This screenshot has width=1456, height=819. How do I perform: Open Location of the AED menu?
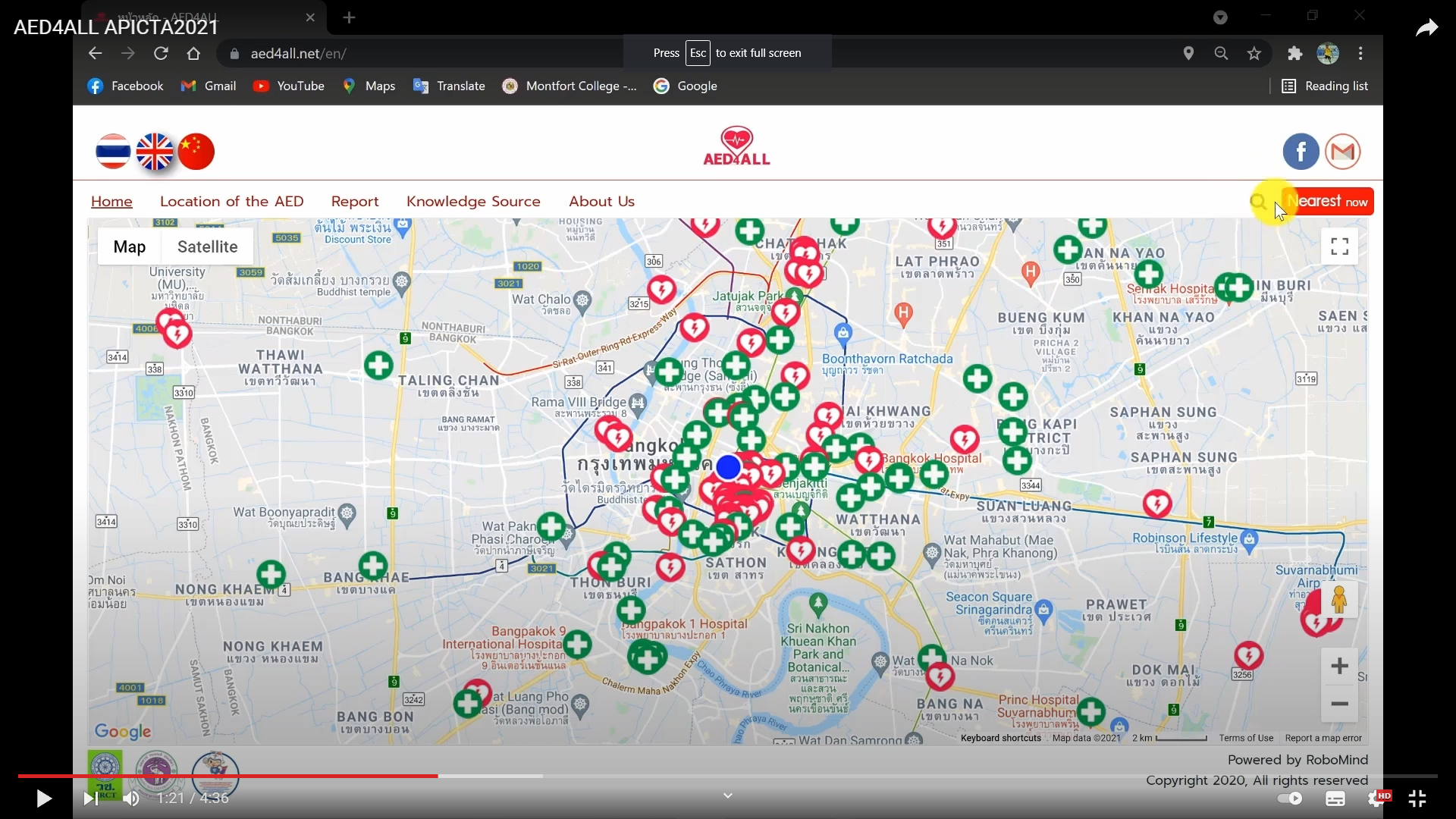232,202
